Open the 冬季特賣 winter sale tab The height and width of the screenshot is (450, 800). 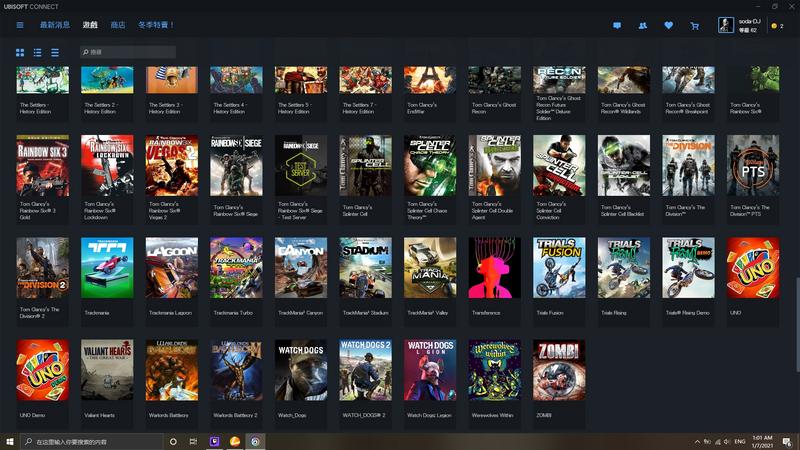[x=156, y=24]
